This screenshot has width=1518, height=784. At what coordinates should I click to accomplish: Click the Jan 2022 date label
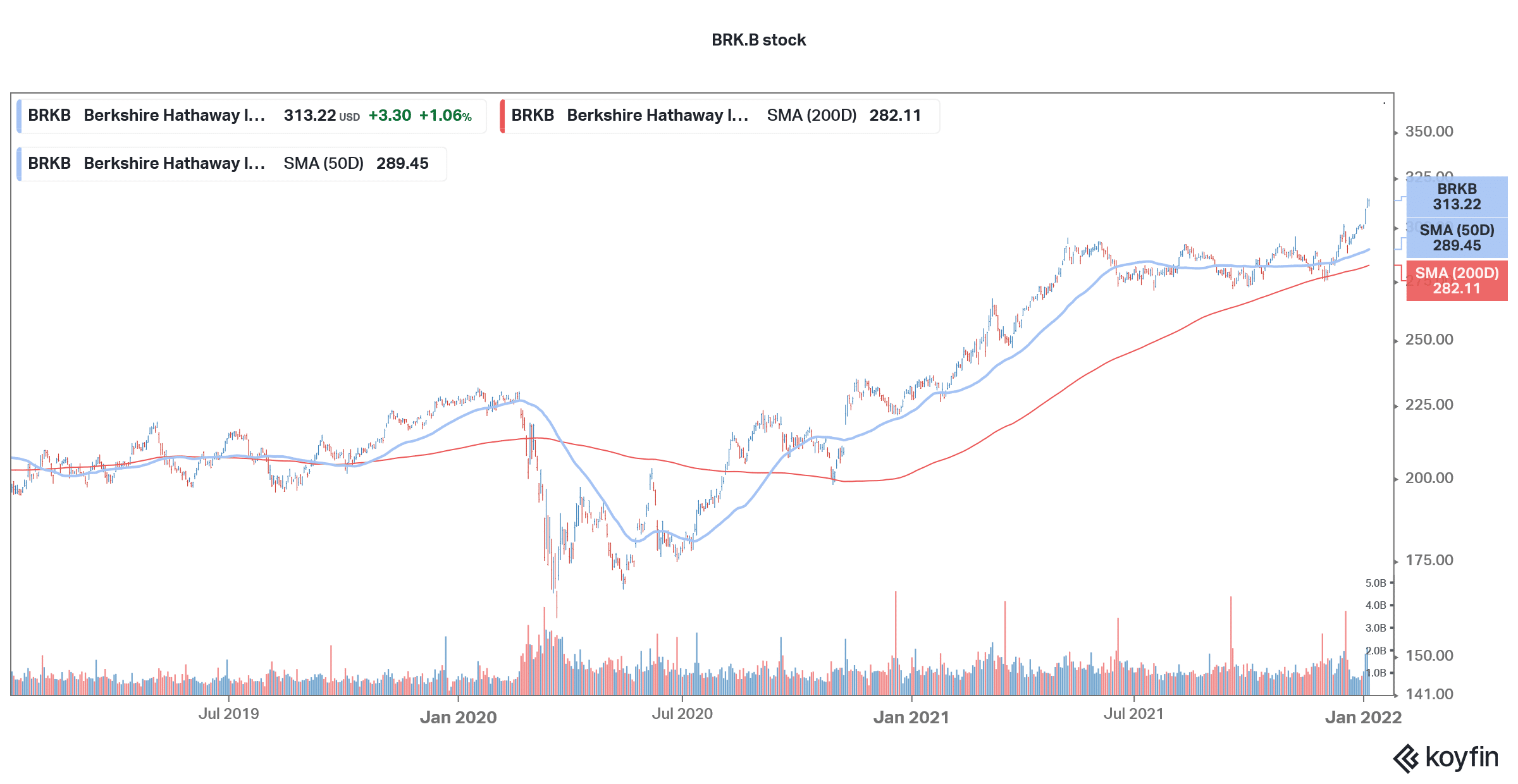[1363, 718]
